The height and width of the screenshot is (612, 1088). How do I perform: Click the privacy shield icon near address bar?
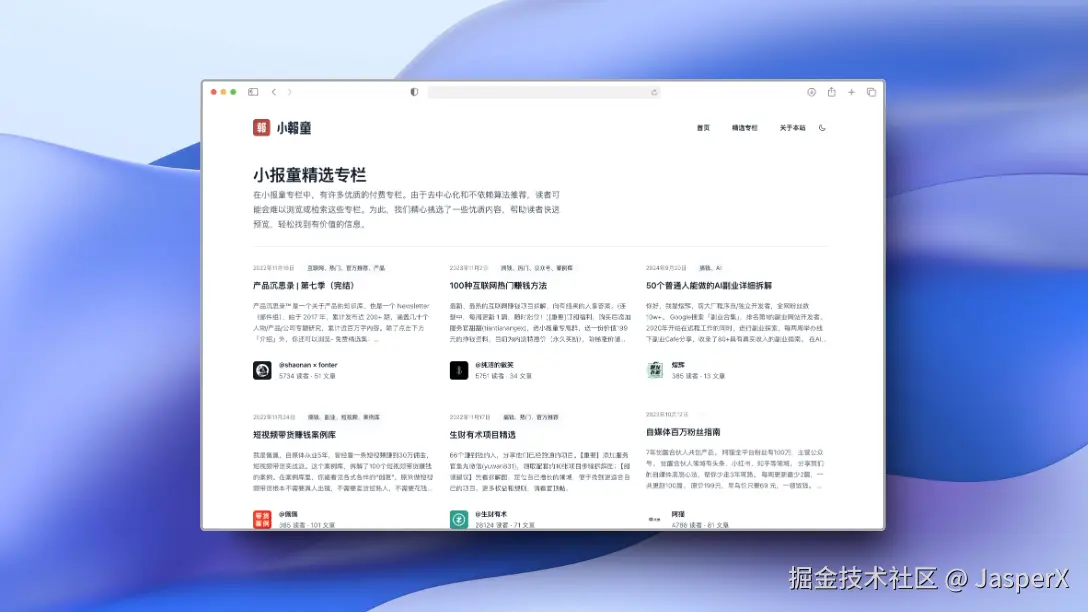pyautogui.click(x=413, y=91)
